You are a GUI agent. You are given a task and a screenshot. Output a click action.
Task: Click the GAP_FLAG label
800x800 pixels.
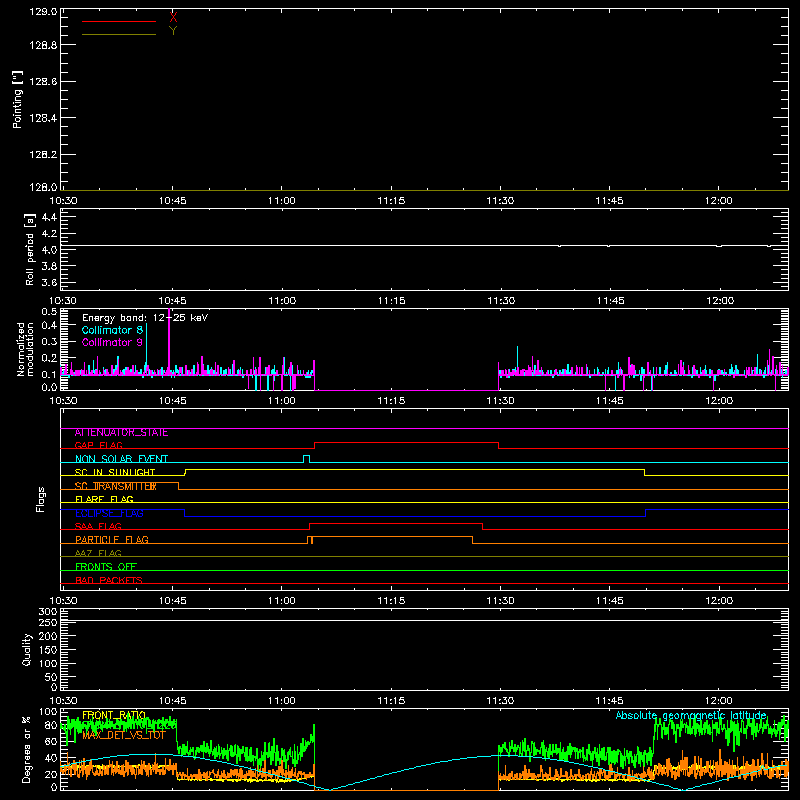click(98, 445)
